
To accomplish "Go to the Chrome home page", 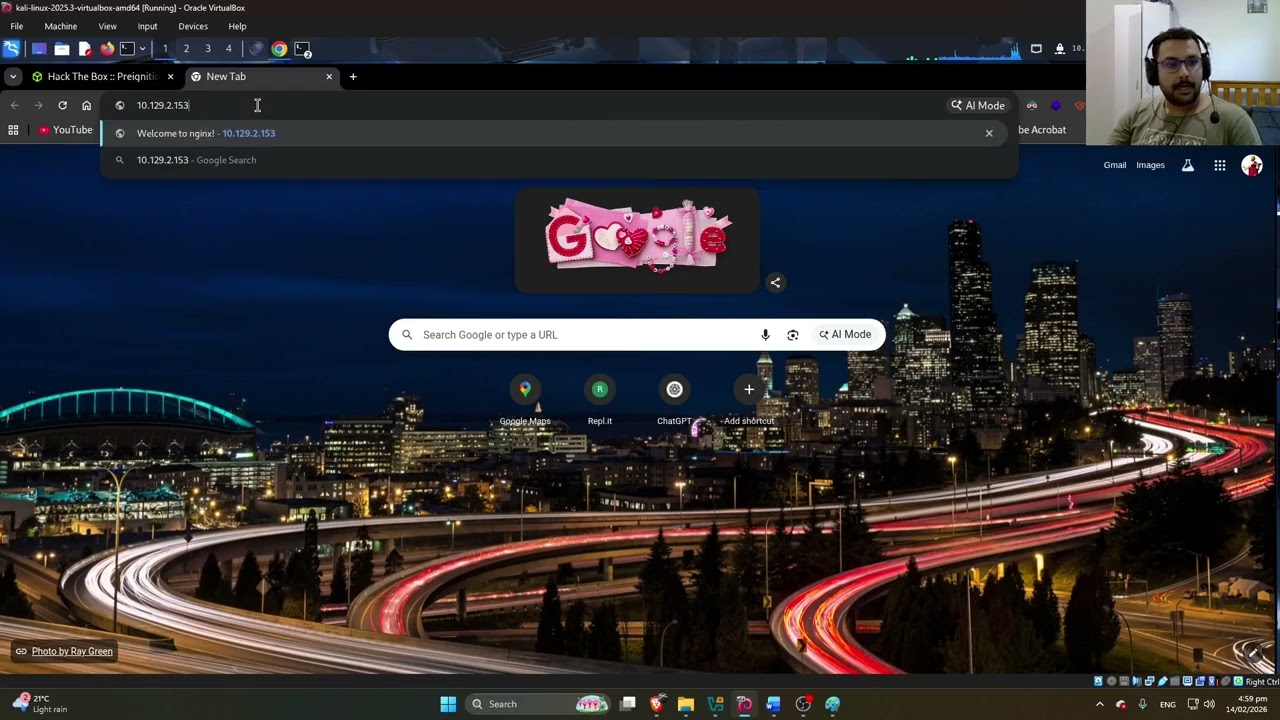I will 86,105.
